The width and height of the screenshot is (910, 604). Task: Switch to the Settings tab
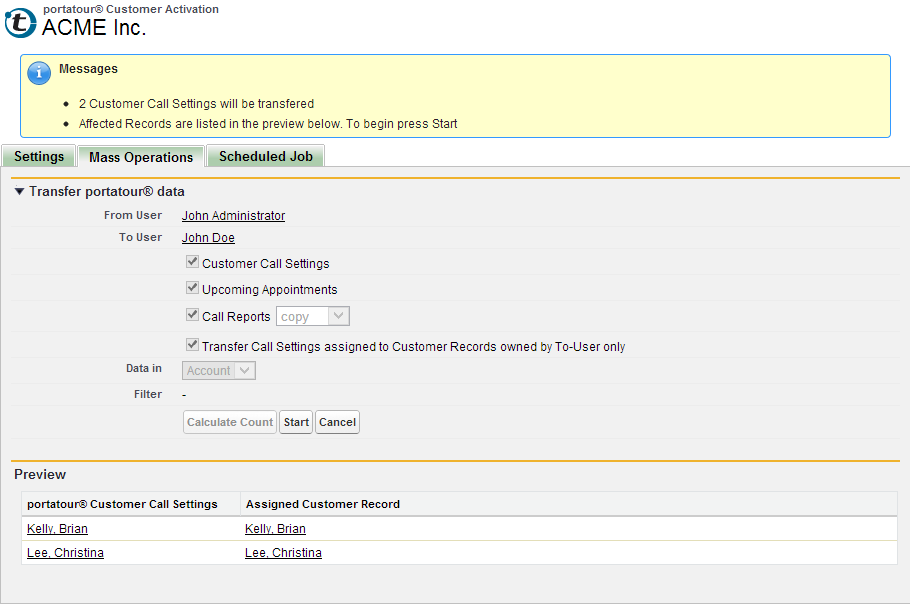[39, 157]
